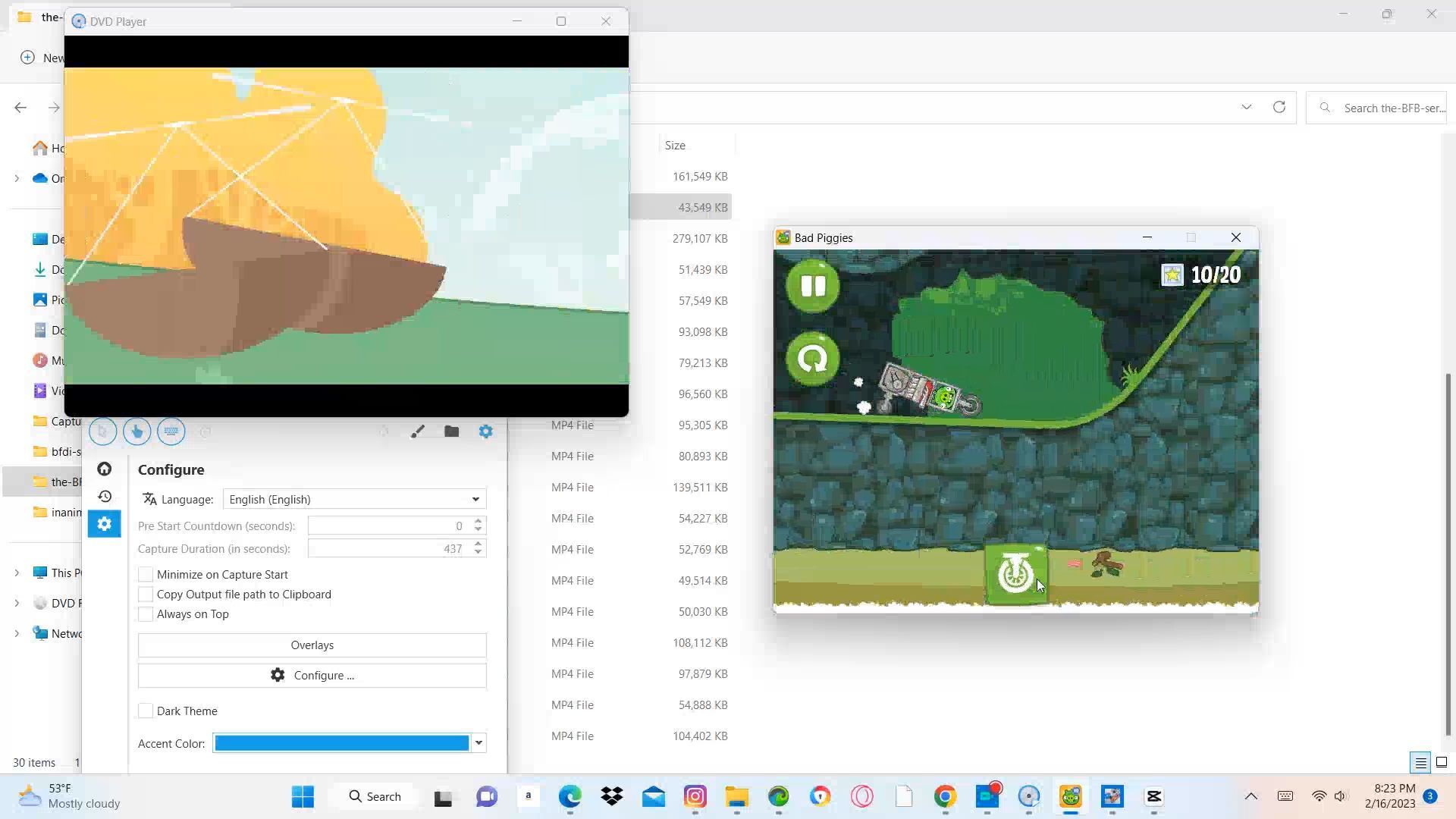Activate the green motor wheel power button

tap(1015, 574)
